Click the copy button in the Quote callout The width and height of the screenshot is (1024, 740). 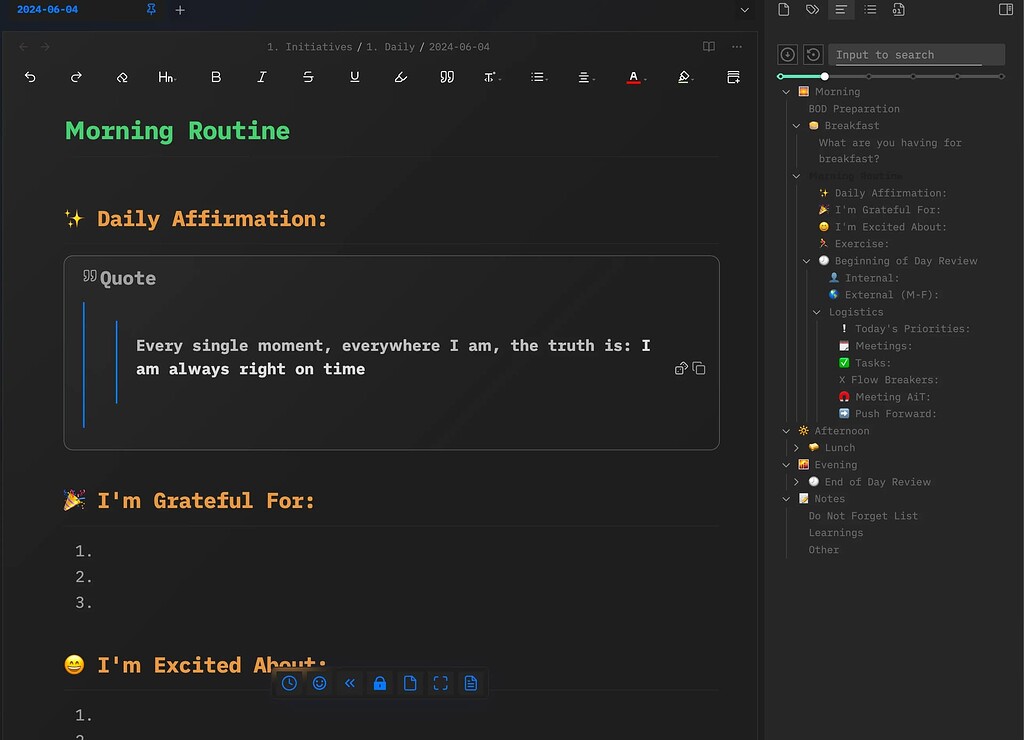[699, 369]
